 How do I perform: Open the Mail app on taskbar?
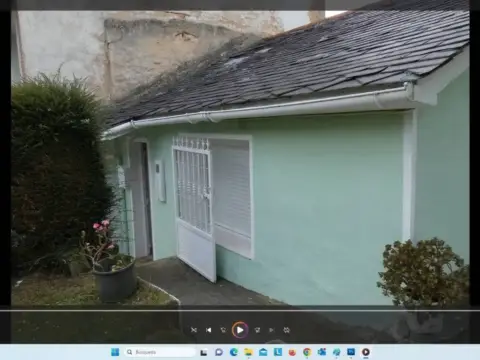pyautogui.click(x=263, y=352)
